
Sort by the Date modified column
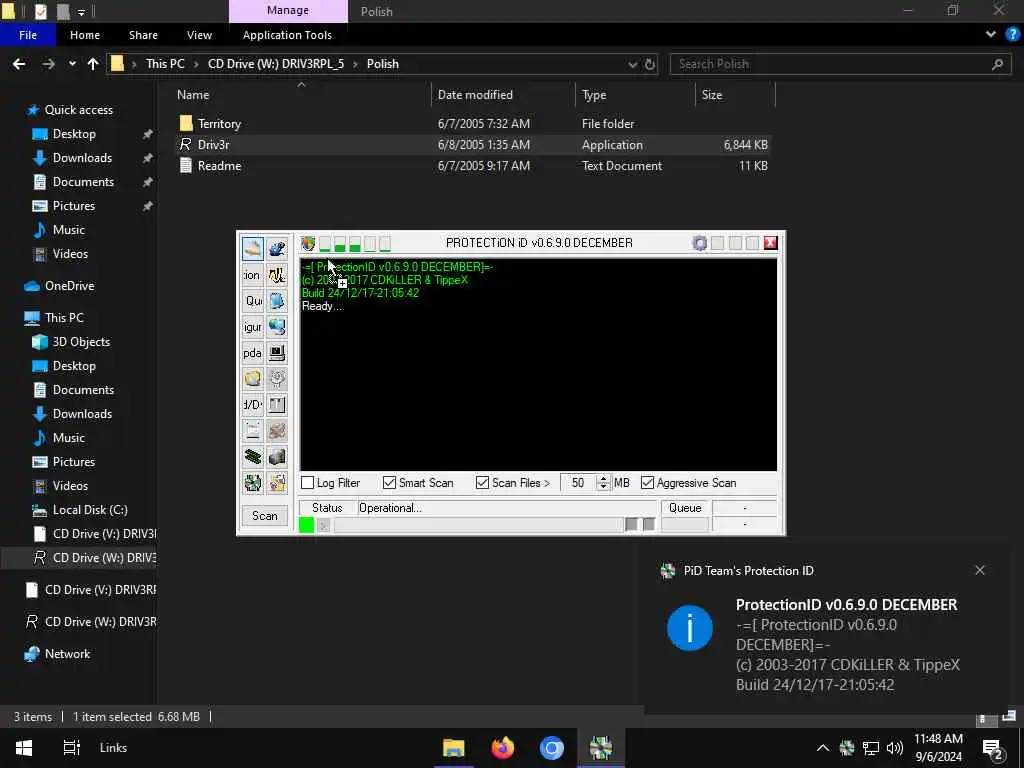[503, 95]
